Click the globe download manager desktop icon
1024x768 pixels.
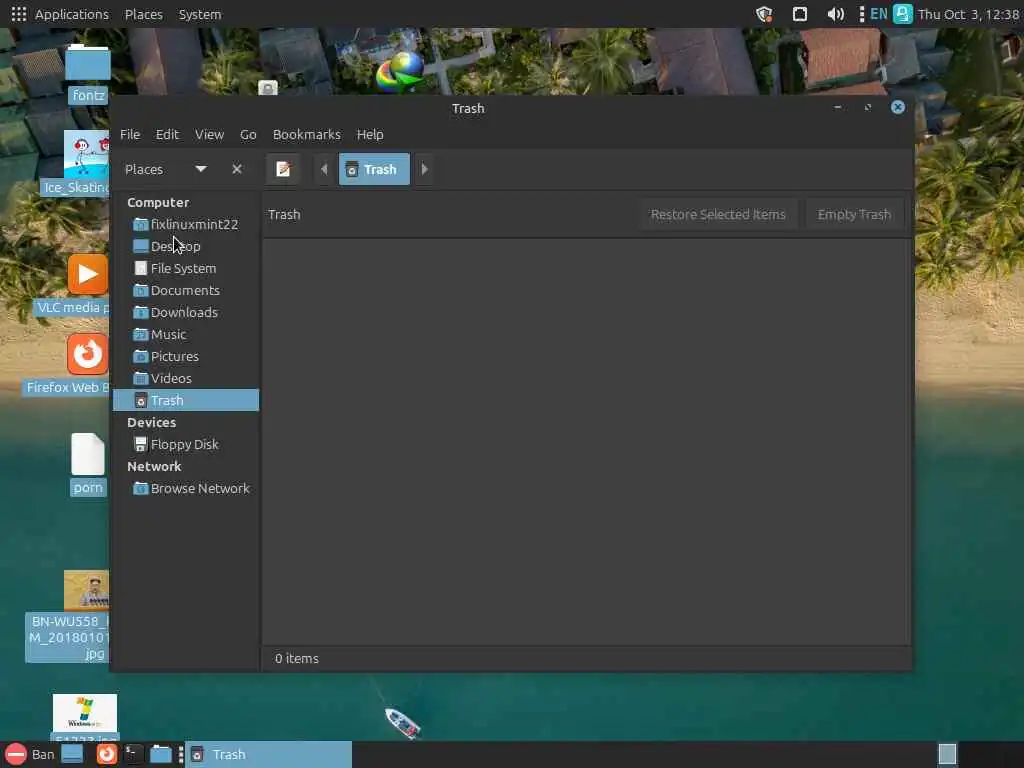[x=400, y=72]
